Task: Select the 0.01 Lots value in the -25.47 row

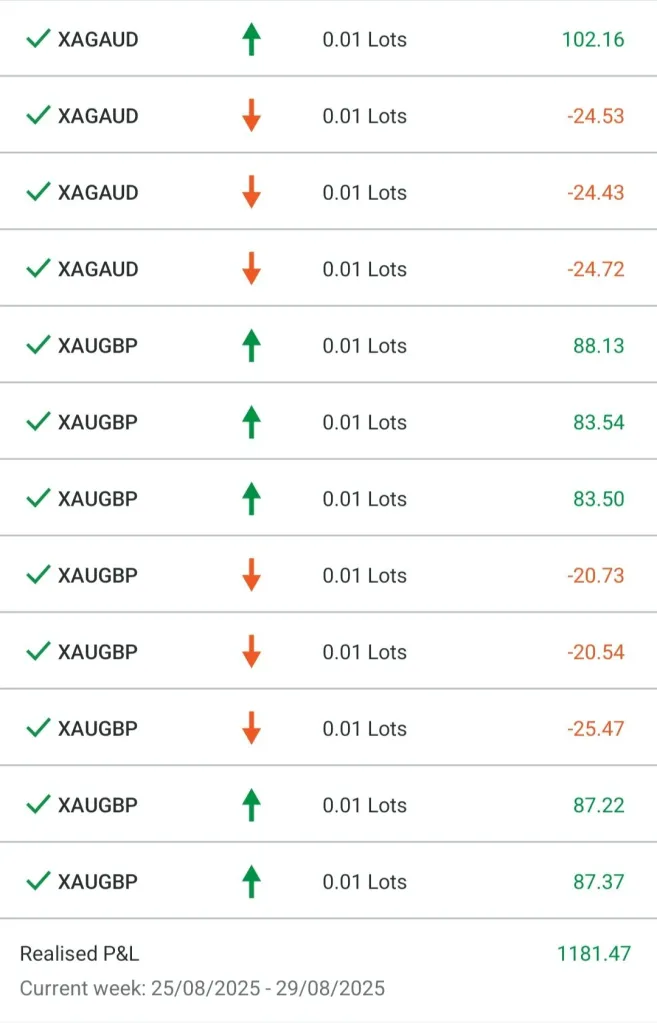Action: click(x=364, y=728)
